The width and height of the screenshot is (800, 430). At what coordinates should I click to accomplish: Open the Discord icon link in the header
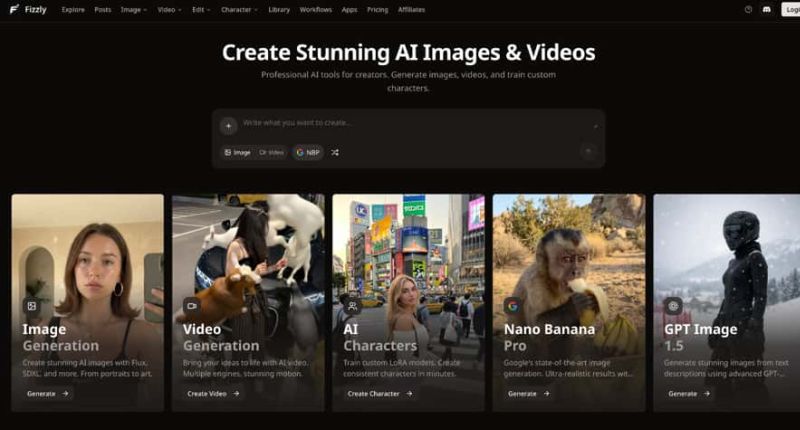point(766,9)
